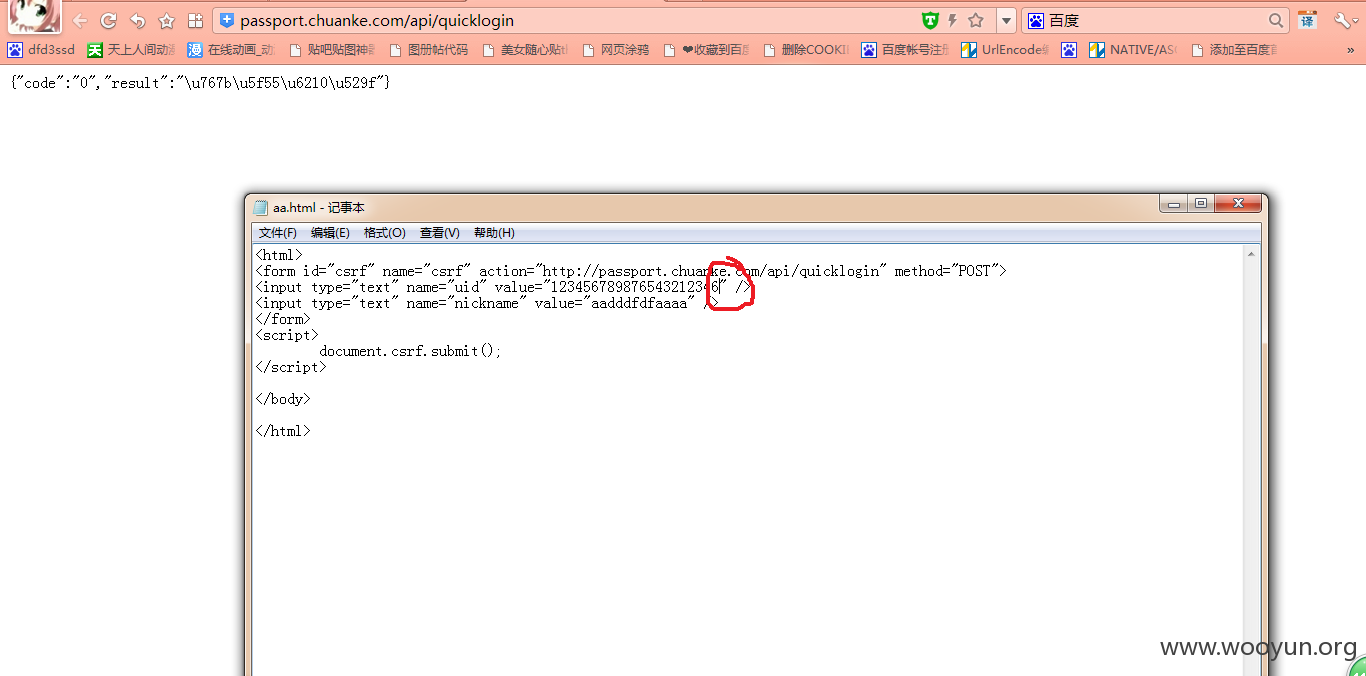Click the "</script>" closing line
Image resolution: width=1366 pixels, height=676 pixels.
pyautogui.click(x=291, y=367)
